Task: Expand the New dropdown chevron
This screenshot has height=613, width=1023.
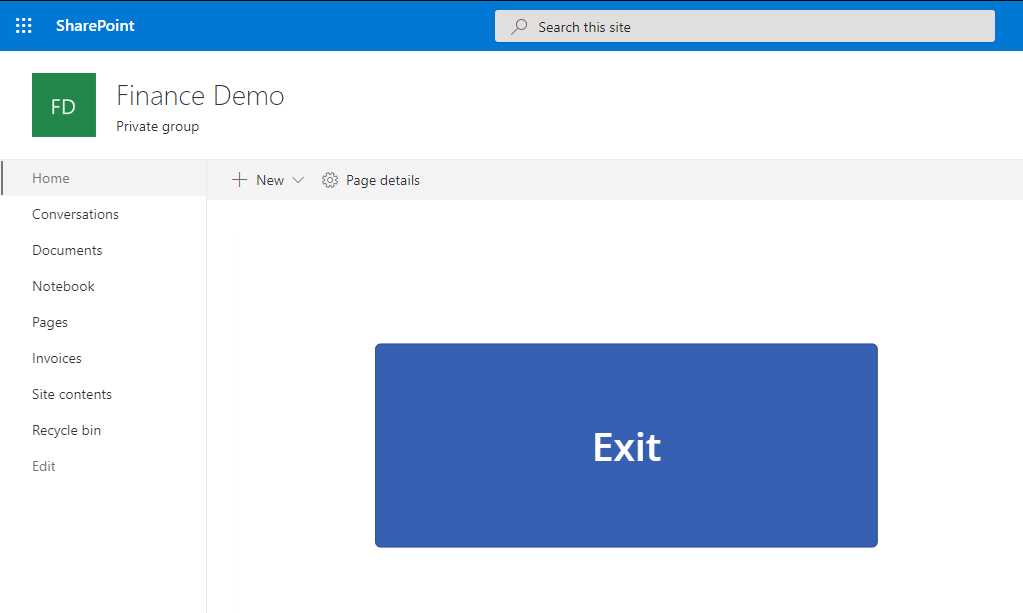Action: click(298, 180)
